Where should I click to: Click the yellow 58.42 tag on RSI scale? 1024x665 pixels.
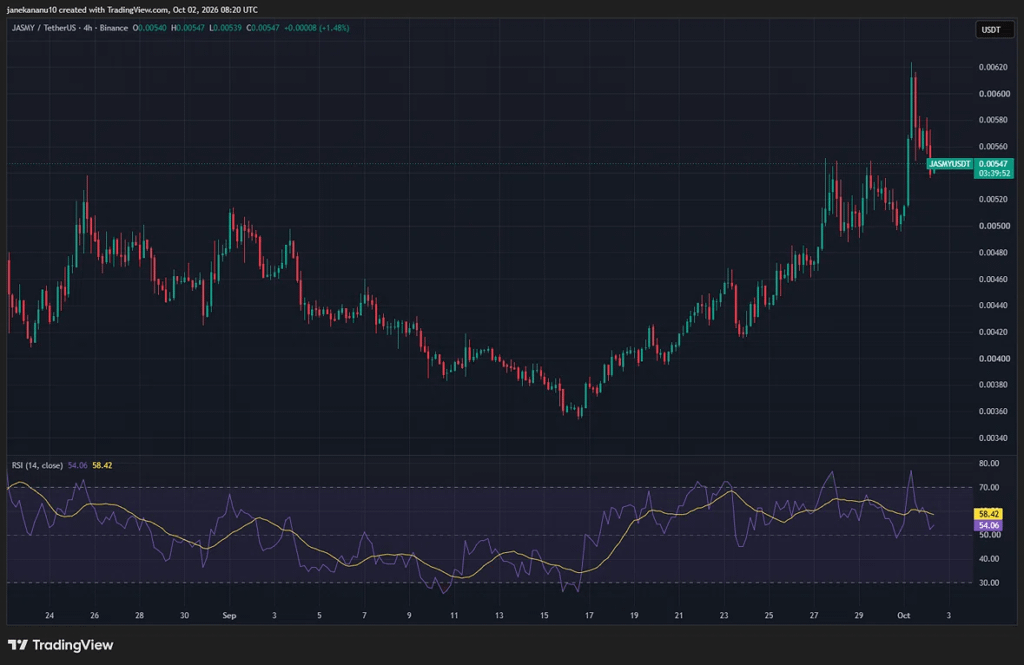click(x=989, y=514)
